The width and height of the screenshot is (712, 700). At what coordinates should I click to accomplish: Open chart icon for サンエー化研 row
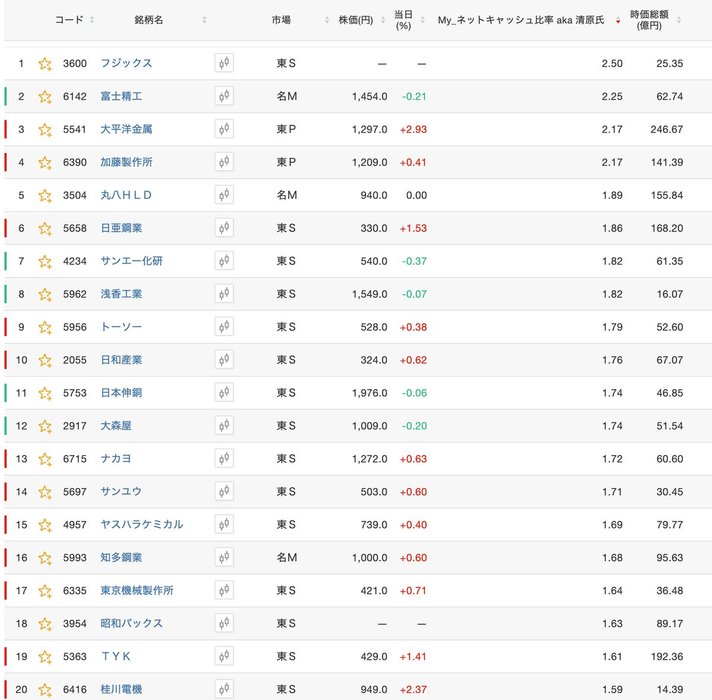tap(224, 261)
